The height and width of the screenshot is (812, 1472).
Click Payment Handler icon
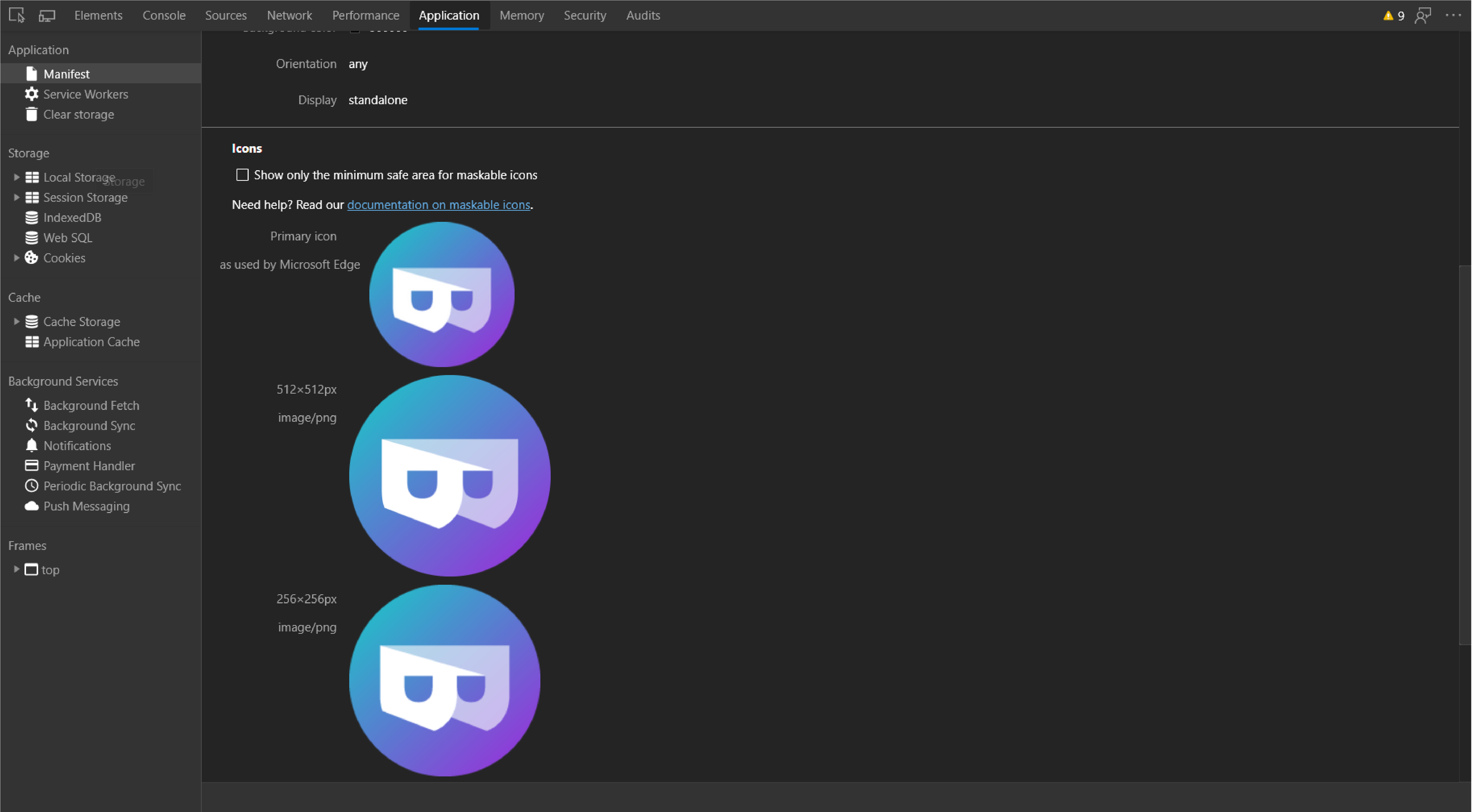[31, 465]
